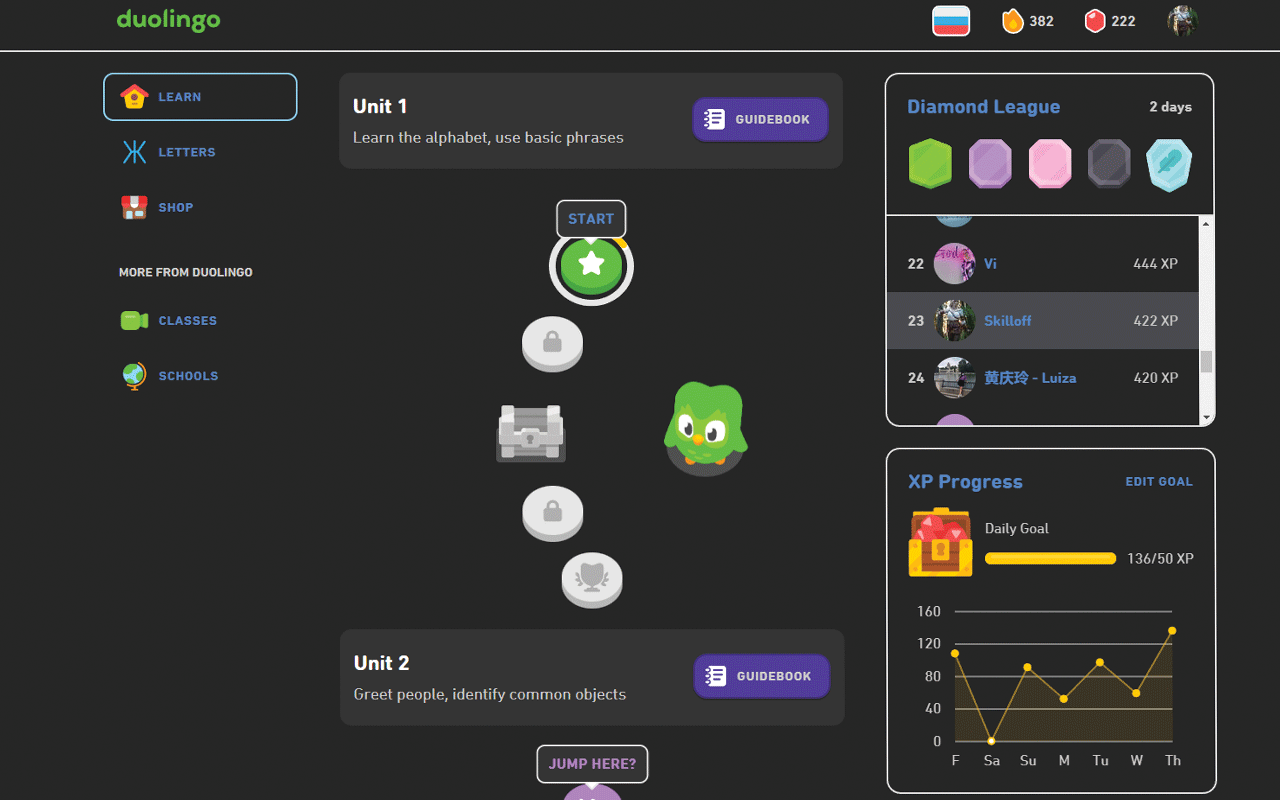This screenshot has width=1280, height=800.
Task: Open Vi's profile name link
Action: click(990, 264)
